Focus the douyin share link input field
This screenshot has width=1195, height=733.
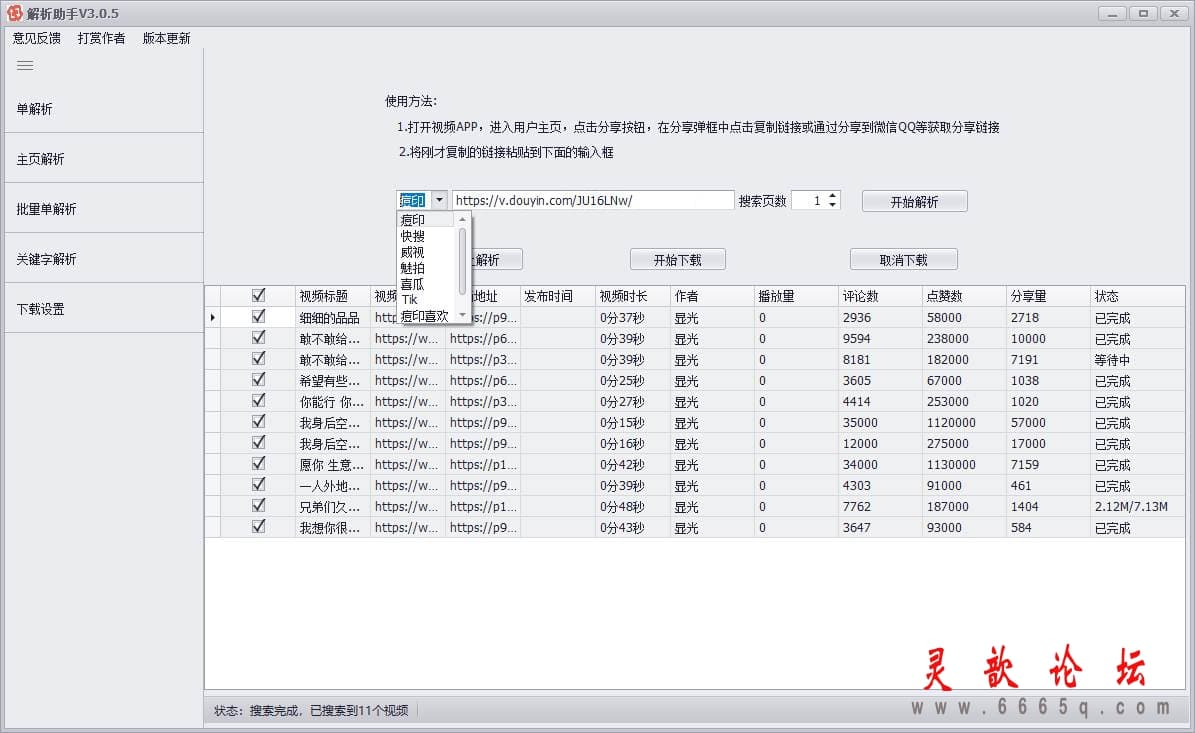coord(593,200)
